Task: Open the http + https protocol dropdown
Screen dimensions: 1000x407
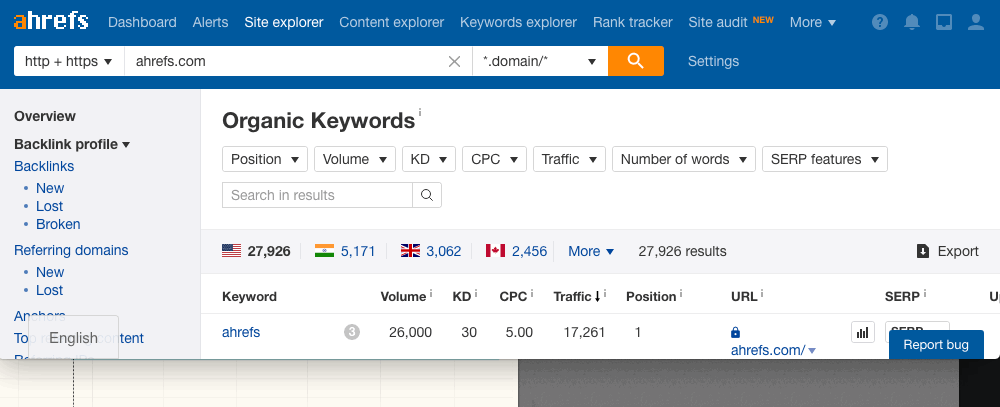Action: coord(68,61)
